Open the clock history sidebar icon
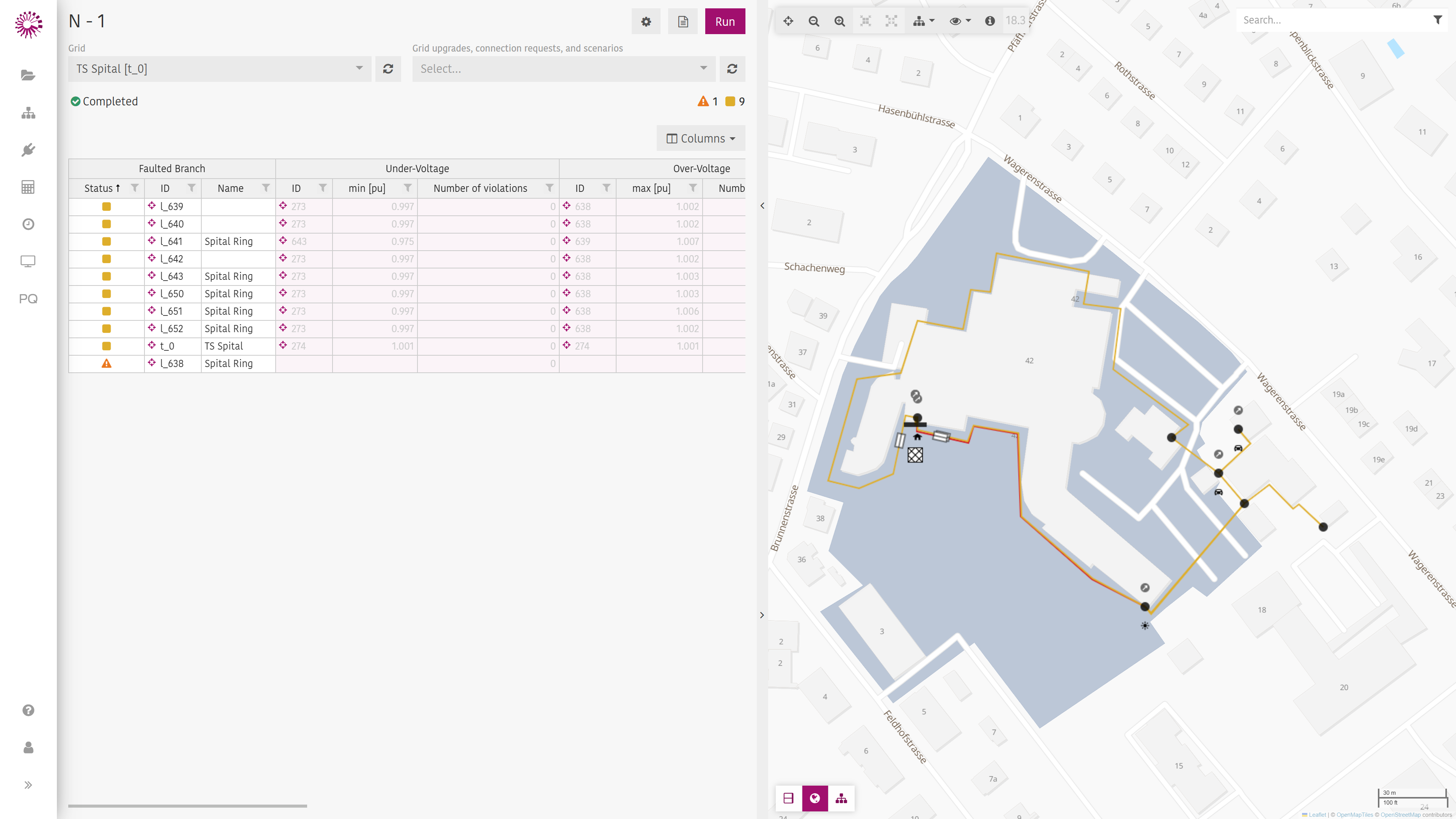1456x819 pixels. [x=28, y=224]
